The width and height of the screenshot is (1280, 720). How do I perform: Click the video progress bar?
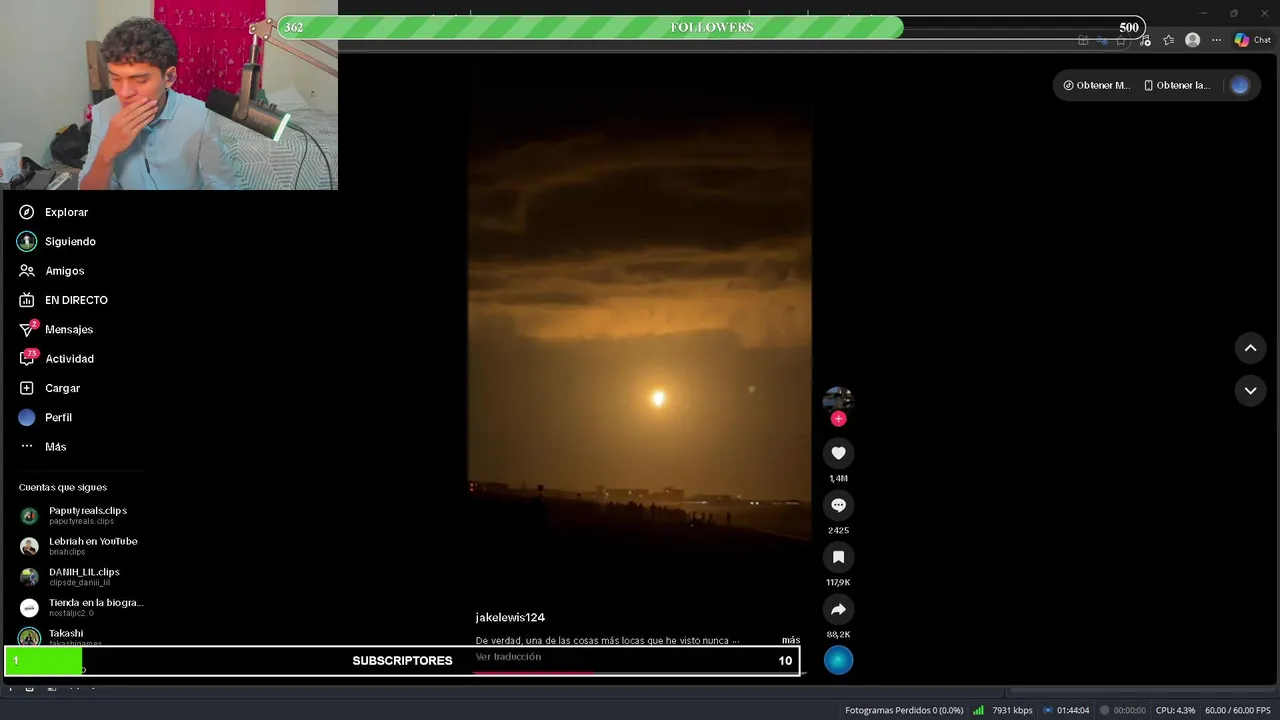640,673
